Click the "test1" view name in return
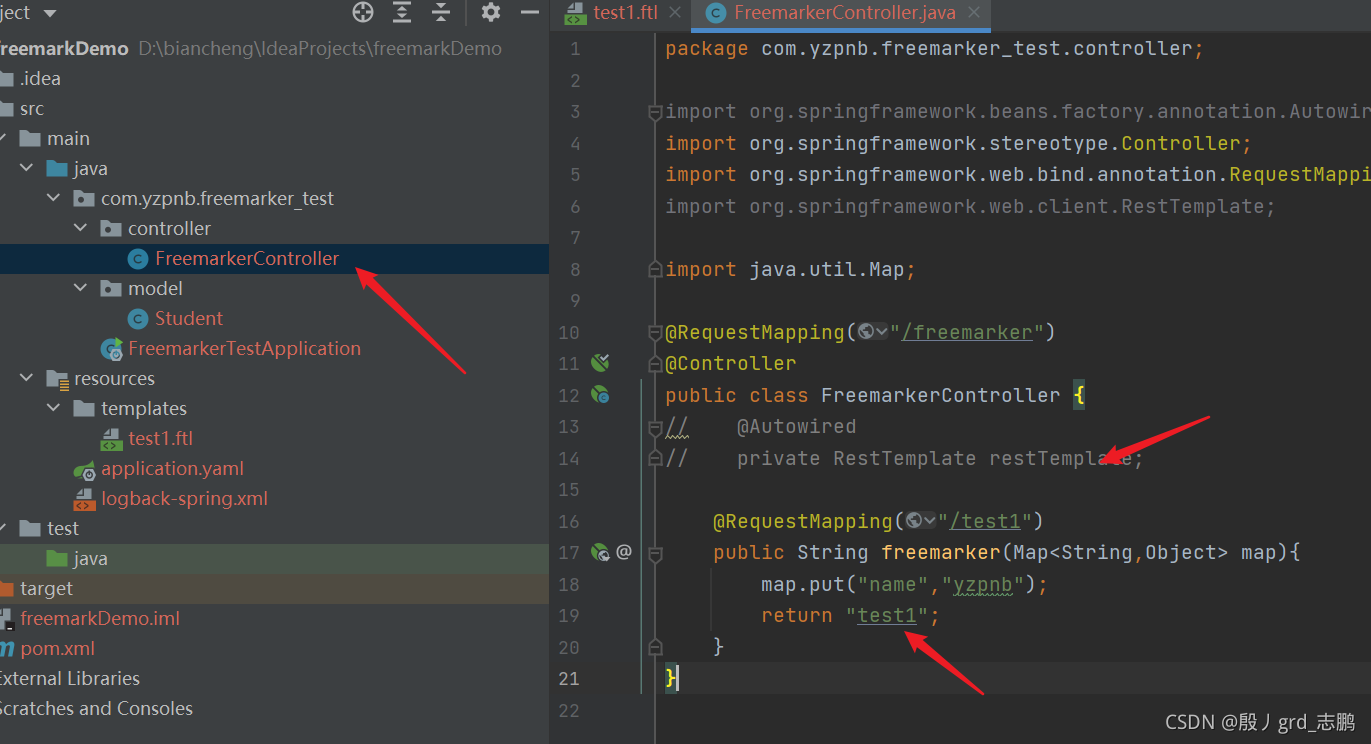This screenshot has height=744, width=1371. (x=887, y=615)
